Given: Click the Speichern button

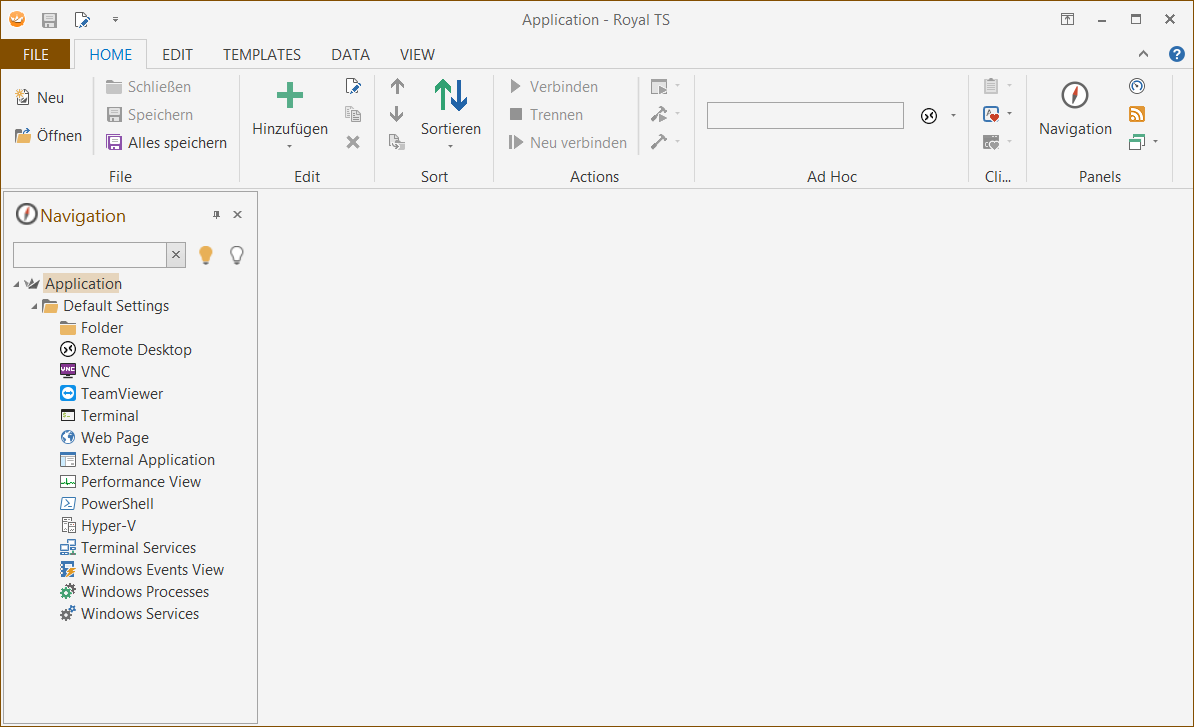Looking at the screenshot, I should 149,115.
